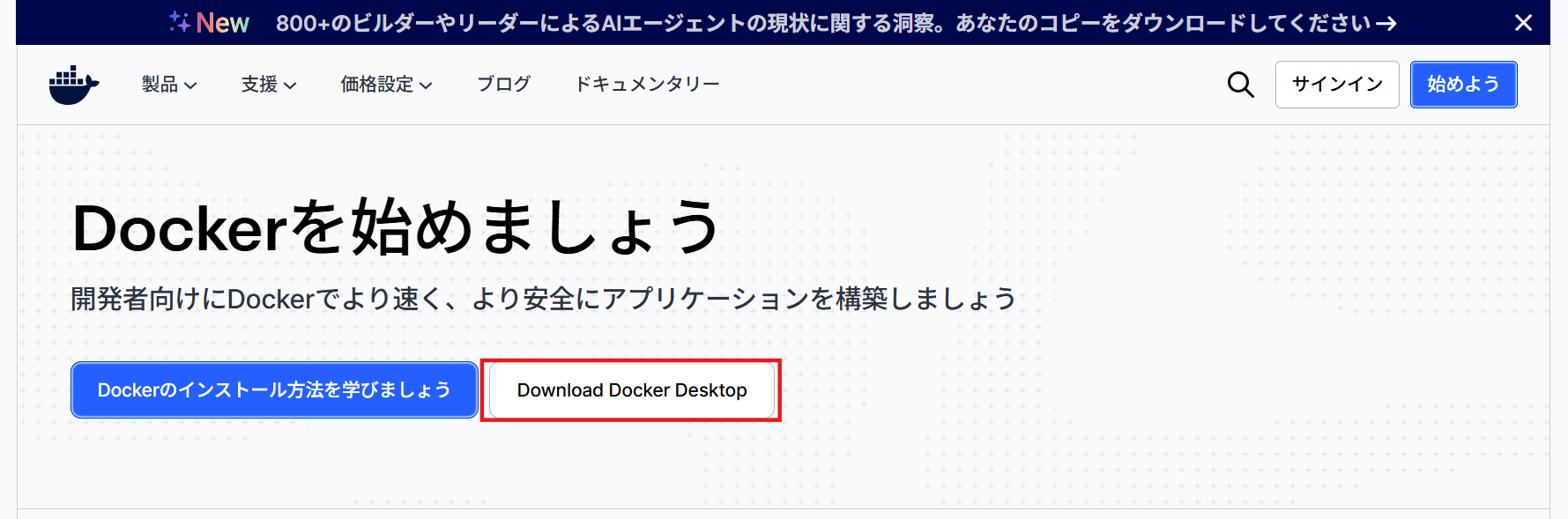The height and width of the screenshot is (519, 1568).
Task: Expand the 支援 menu
Action: point(269,85)
